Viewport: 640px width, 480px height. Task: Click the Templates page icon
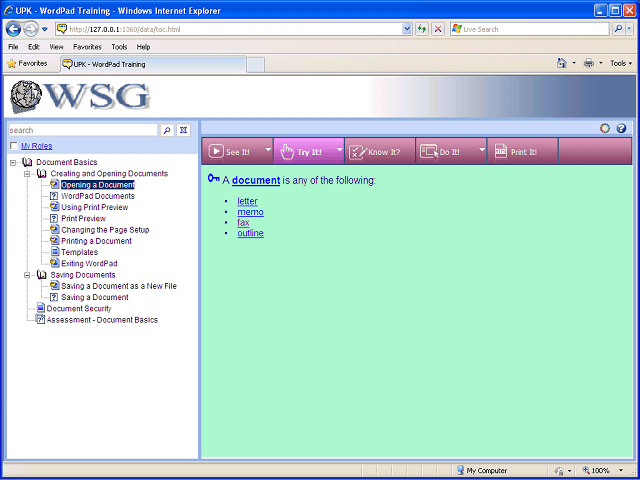pyautogui.click(x=55, y=252)
